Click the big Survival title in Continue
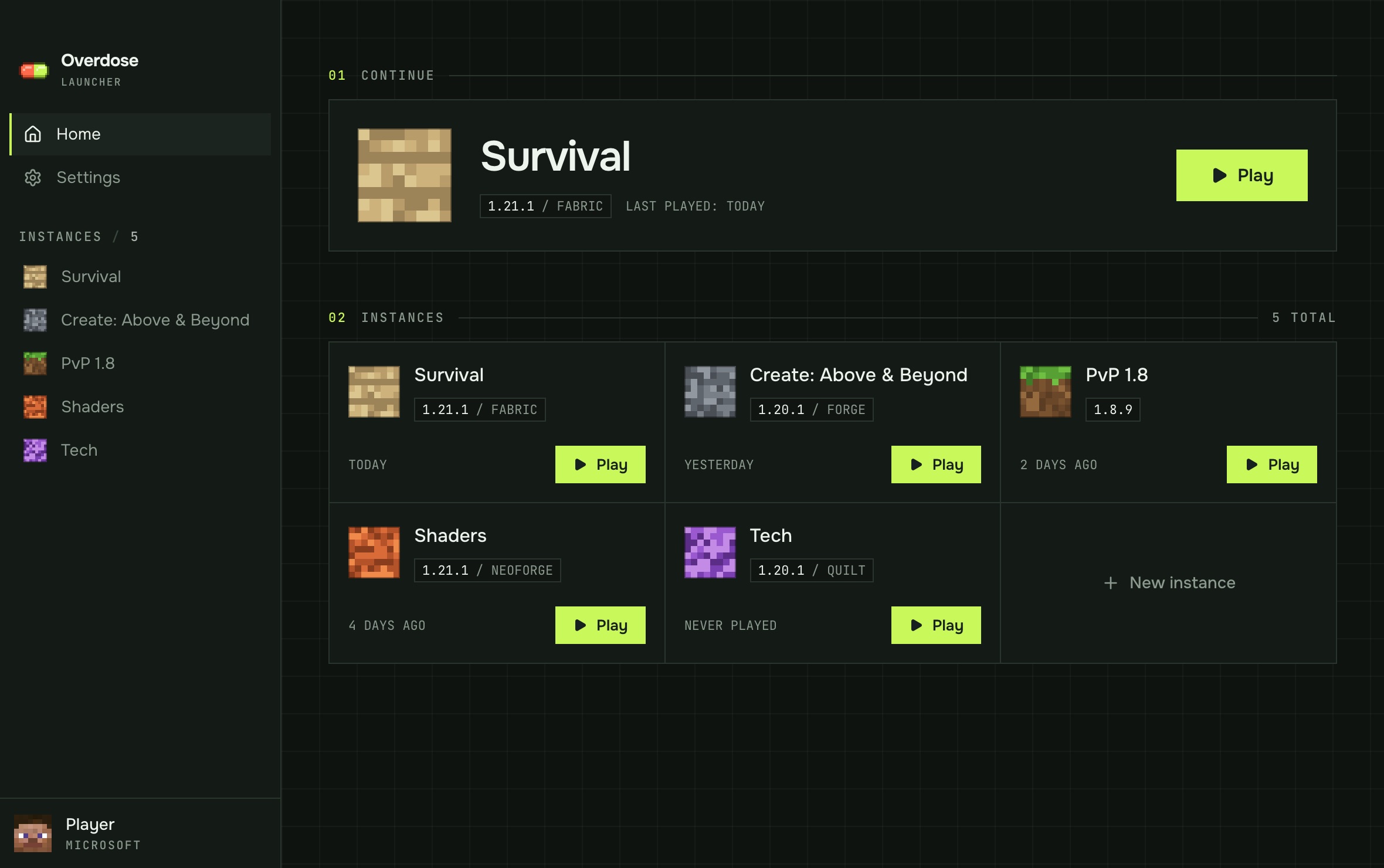Viewport: 1384px width, 868px height. click(555, 157)
